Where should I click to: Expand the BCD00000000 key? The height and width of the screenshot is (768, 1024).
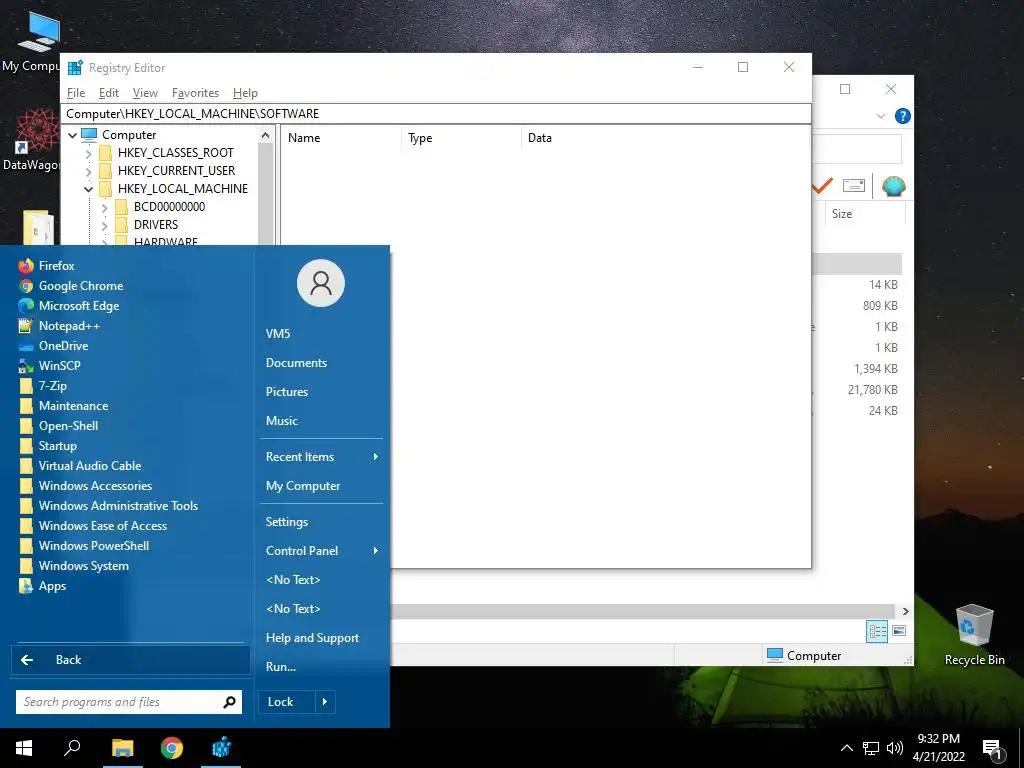click(104, 207)
